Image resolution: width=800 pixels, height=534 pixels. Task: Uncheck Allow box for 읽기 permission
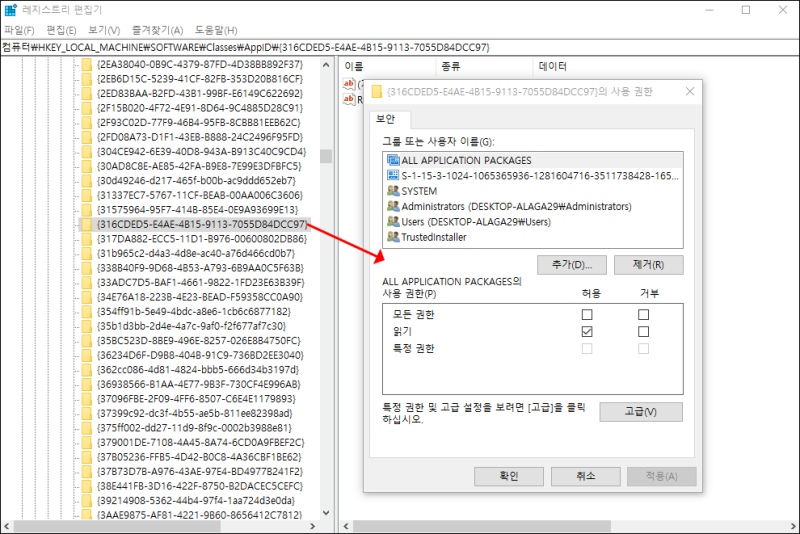[587, 332]
